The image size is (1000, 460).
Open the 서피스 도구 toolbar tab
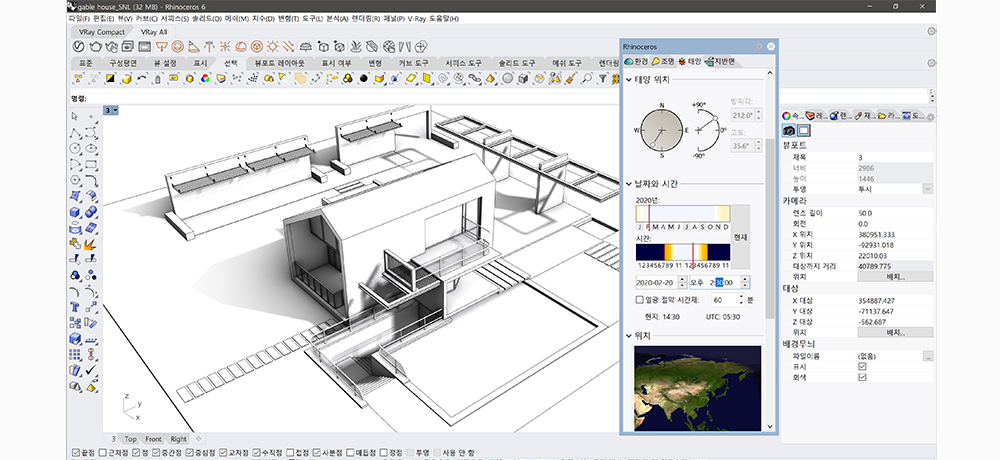tap(464, 63)
